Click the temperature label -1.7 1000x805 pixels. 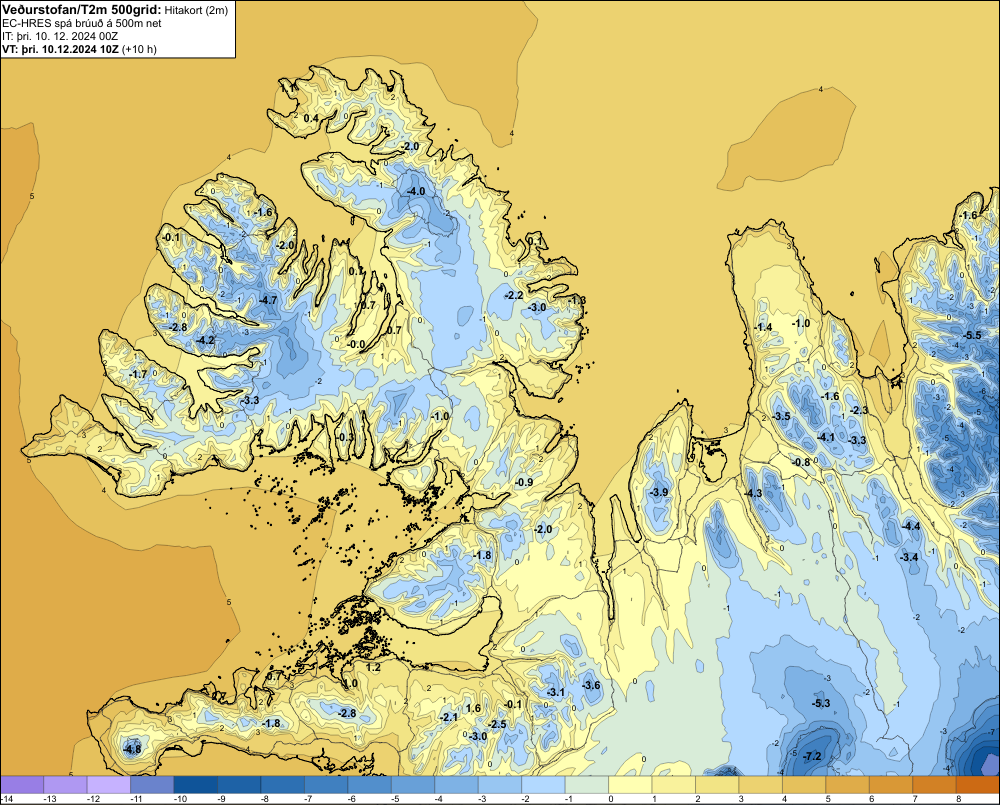click(138, 374)
